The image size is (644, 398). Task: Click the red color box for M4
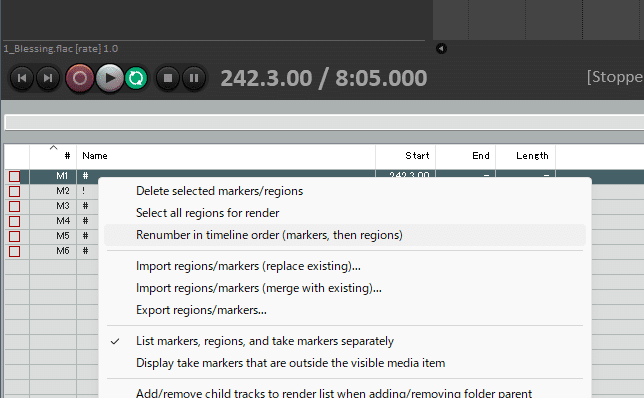(14, 221)
